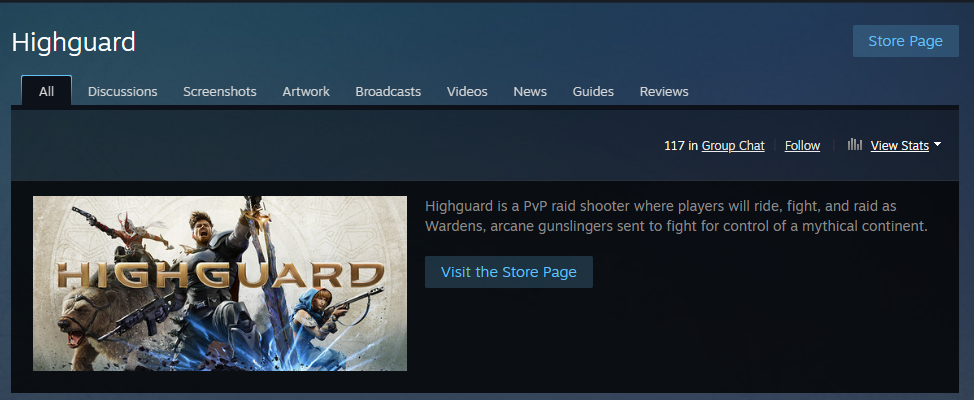Screen dimensions: 974x400
Task: Click the View Stats bar chart icon
Action: 855,145
